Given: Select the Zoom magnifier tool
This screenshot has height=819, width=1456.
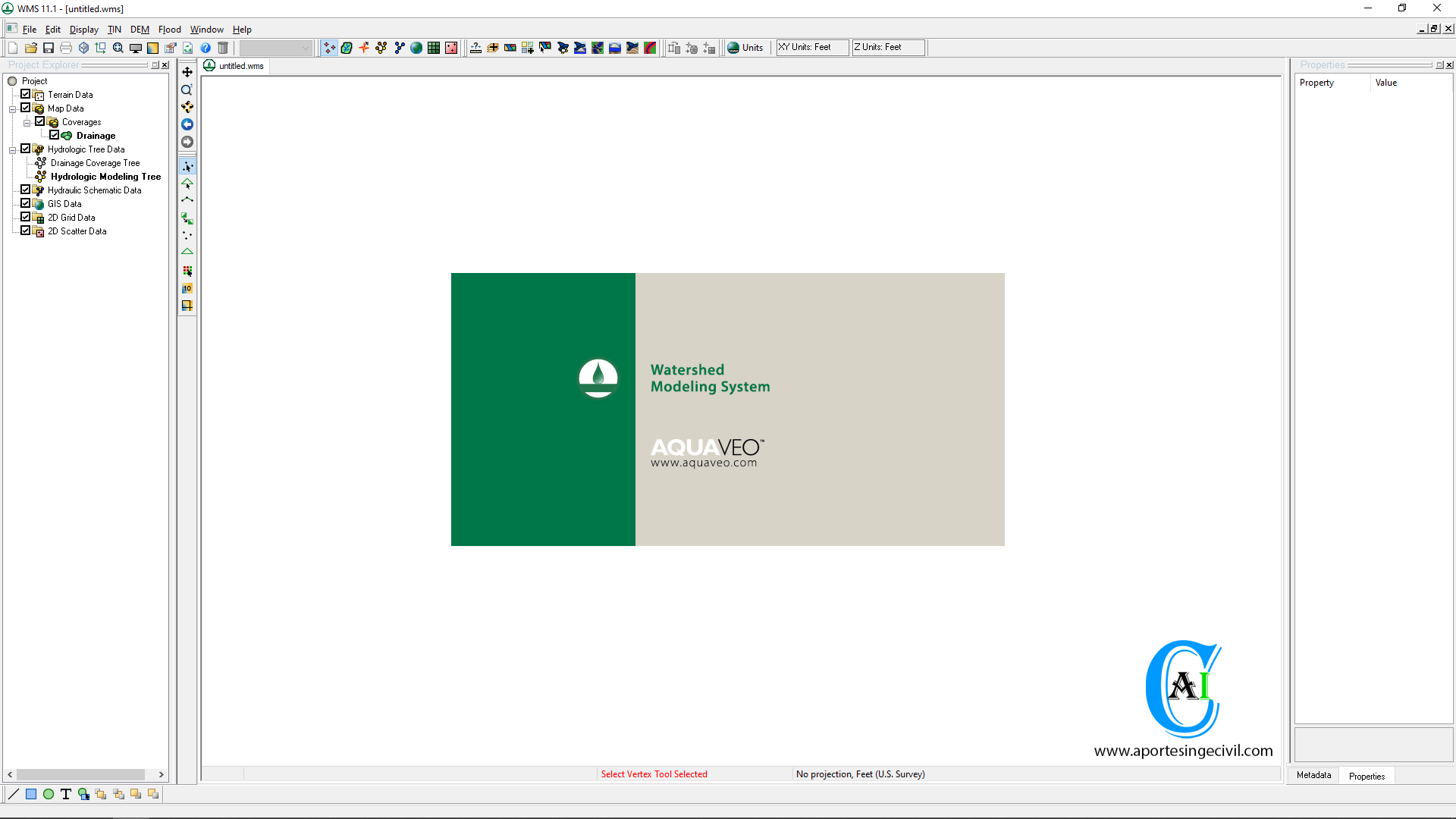Looking at the screenshot, I should click(x=187, y=89).
